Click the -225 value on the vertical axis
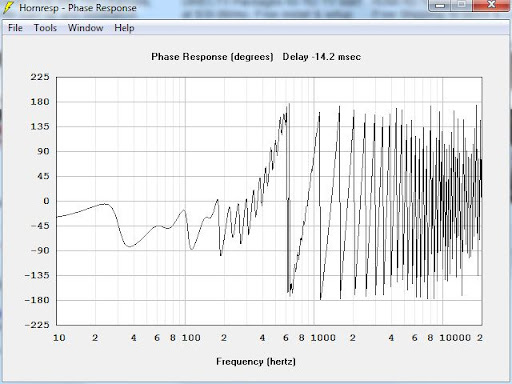The image size is (512, 384). (x=37, y=325)
